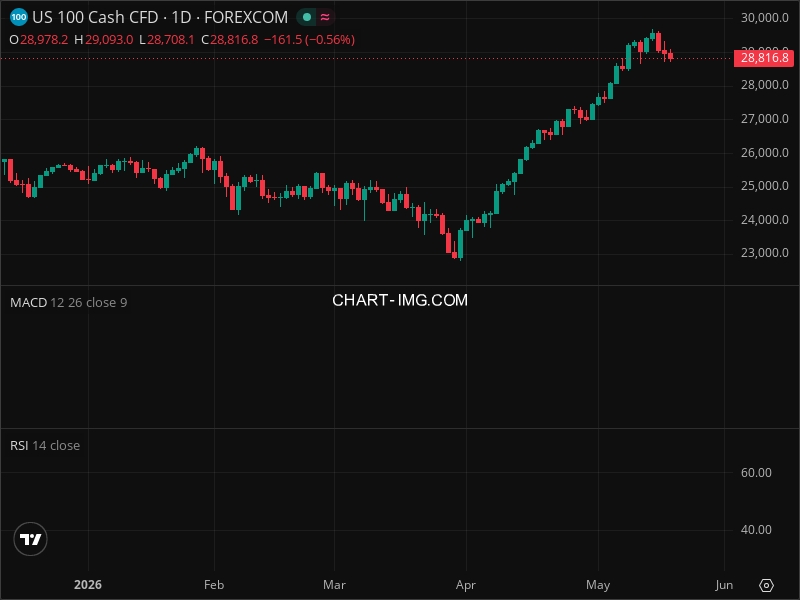Image resolution: width=800 pixels, height=600 pixels.
Task: Click the 2026 time axis label
Action: (x=88, y=585)
